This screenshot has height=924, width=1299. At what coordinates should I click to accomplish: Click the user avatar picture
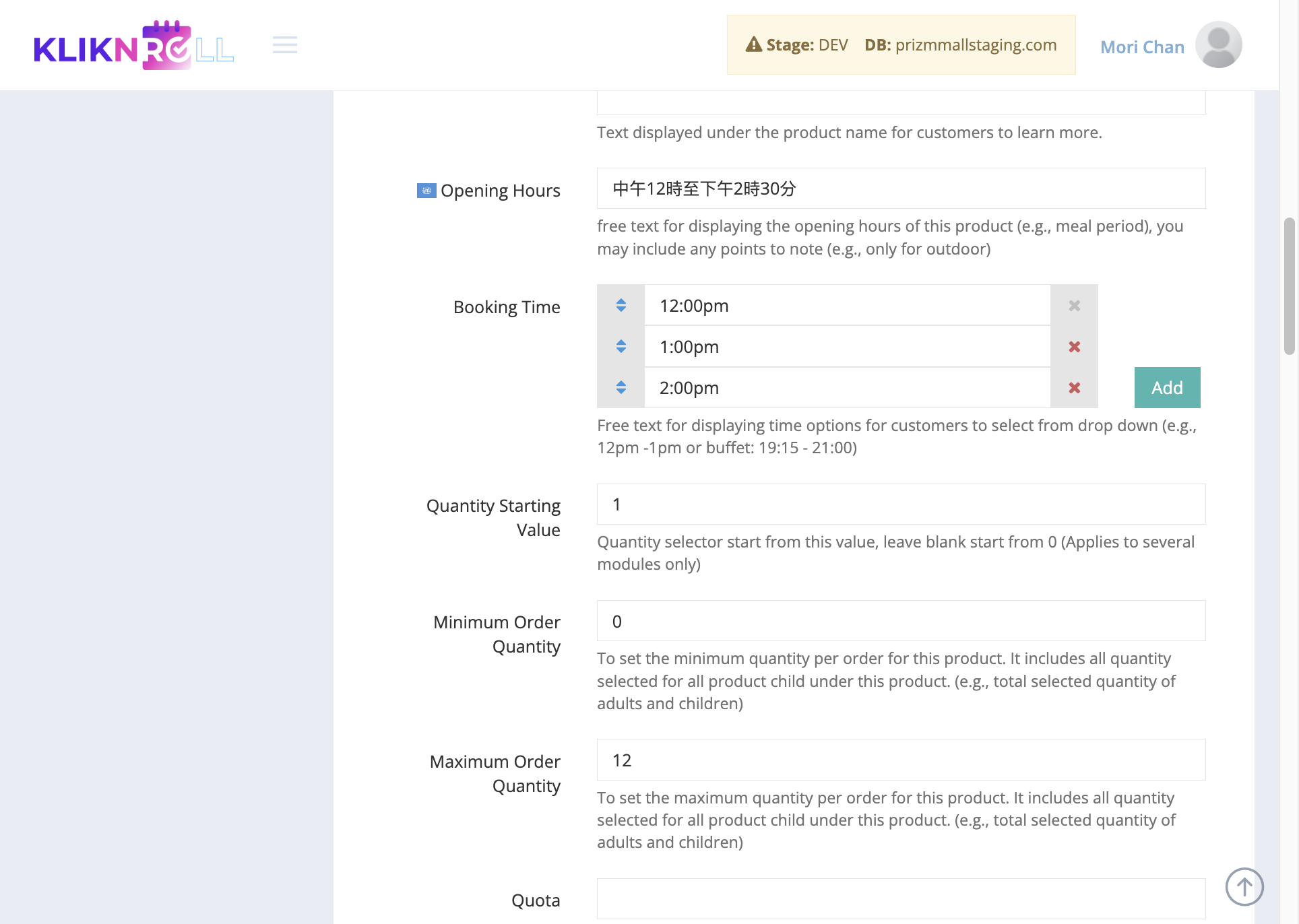pos(1218,45)
